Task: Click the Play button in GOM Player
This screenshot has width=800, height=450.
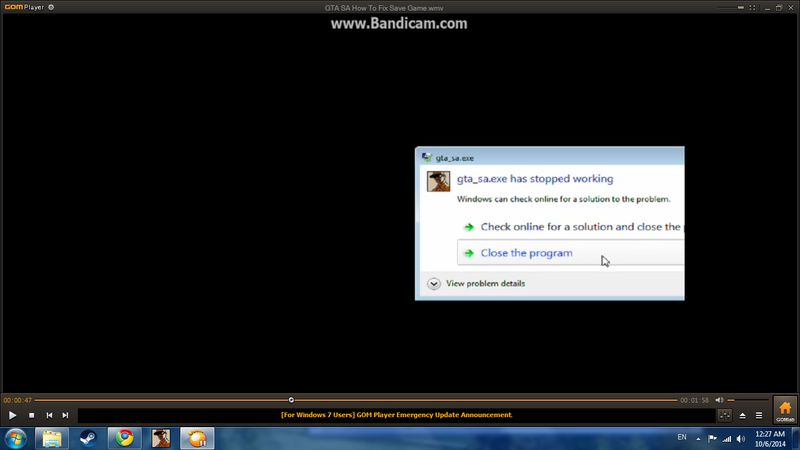Action: 12,415
